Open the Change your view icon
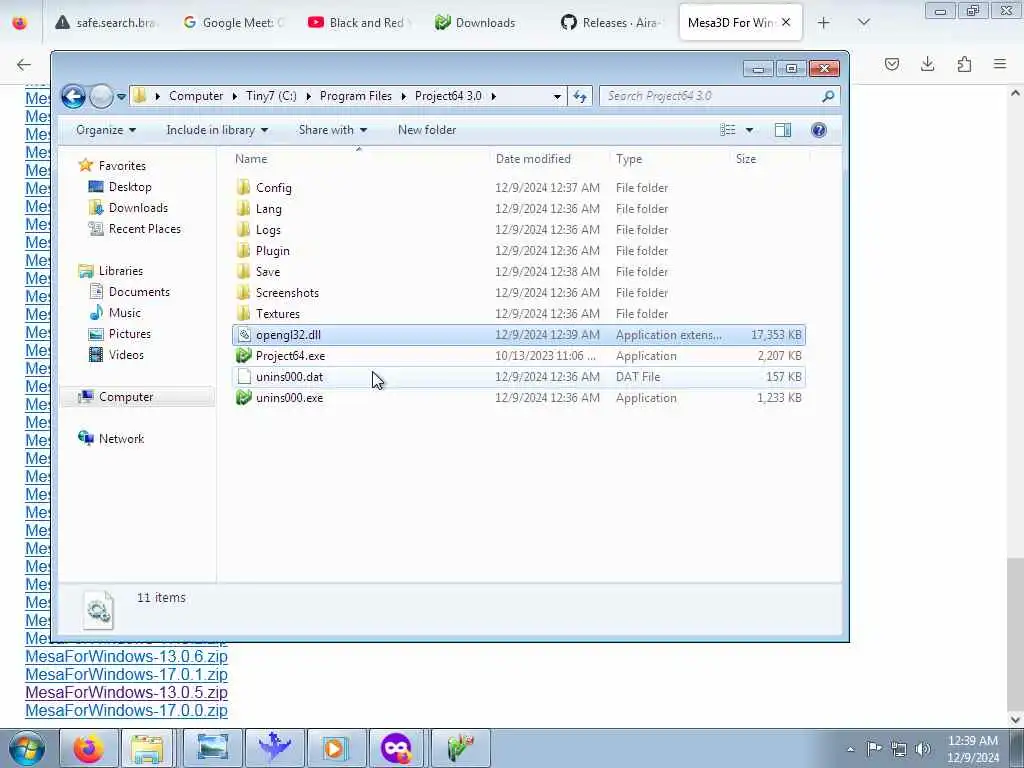 (728, 130)
